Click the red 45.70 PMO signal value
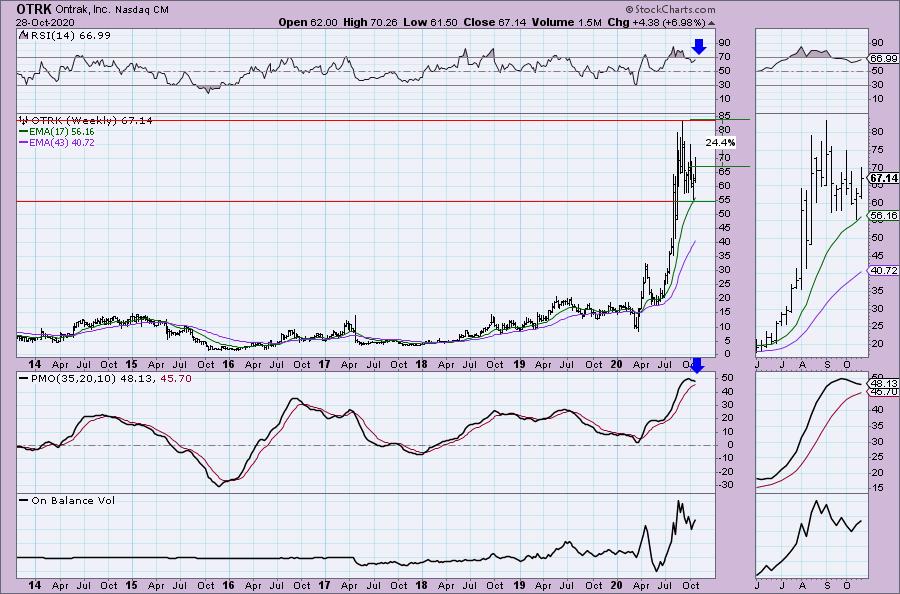900x594 pixels. tap(178, 379)
